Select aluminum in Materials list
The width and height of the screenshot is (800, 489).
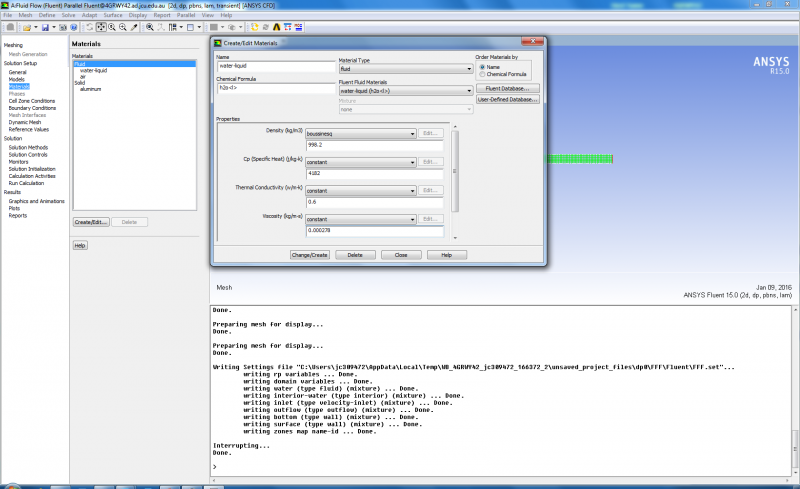click(x=90, y=89)
